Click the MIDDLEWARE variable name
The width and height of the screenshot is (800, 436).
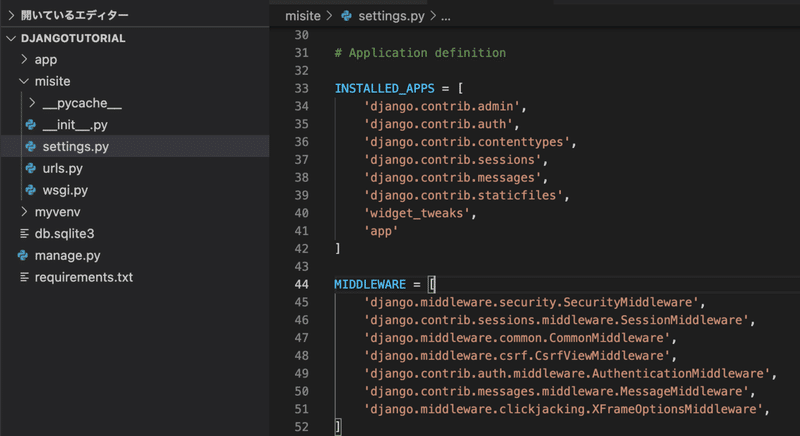point(370,284)
